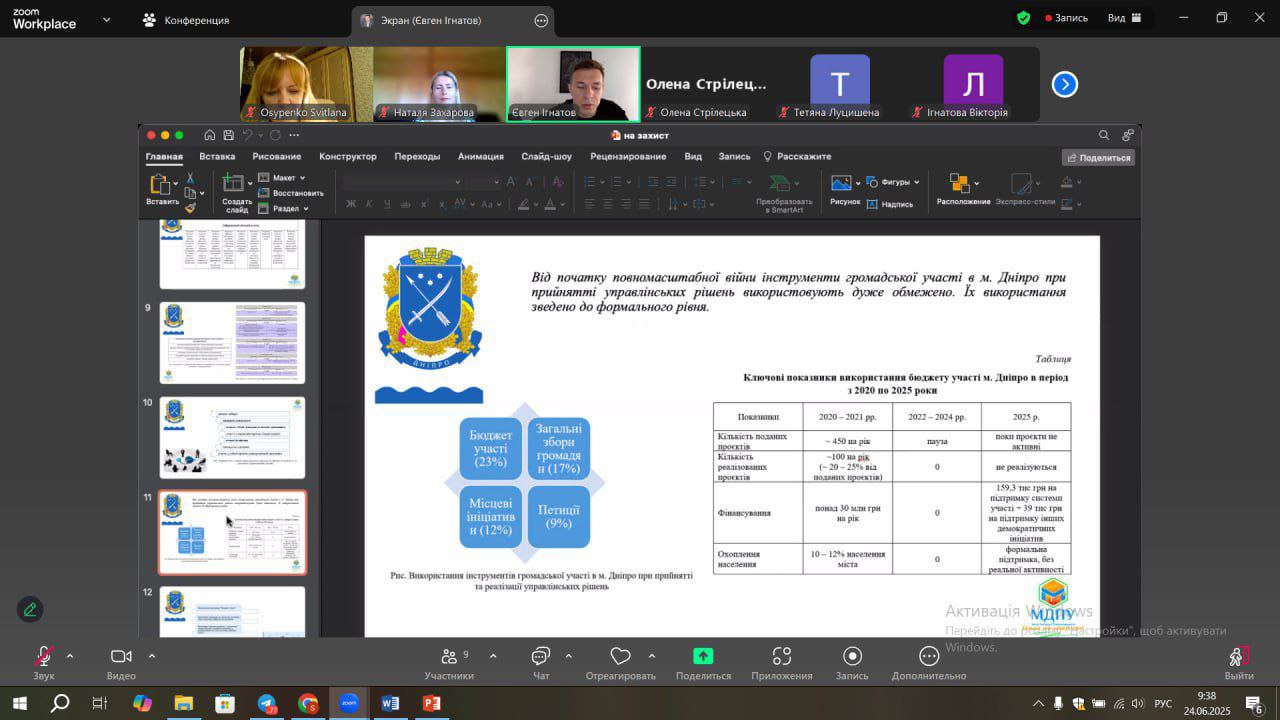The image size is (1280, 720).
Task: Expand video options arrow next to camera
Action: [152, 656]
